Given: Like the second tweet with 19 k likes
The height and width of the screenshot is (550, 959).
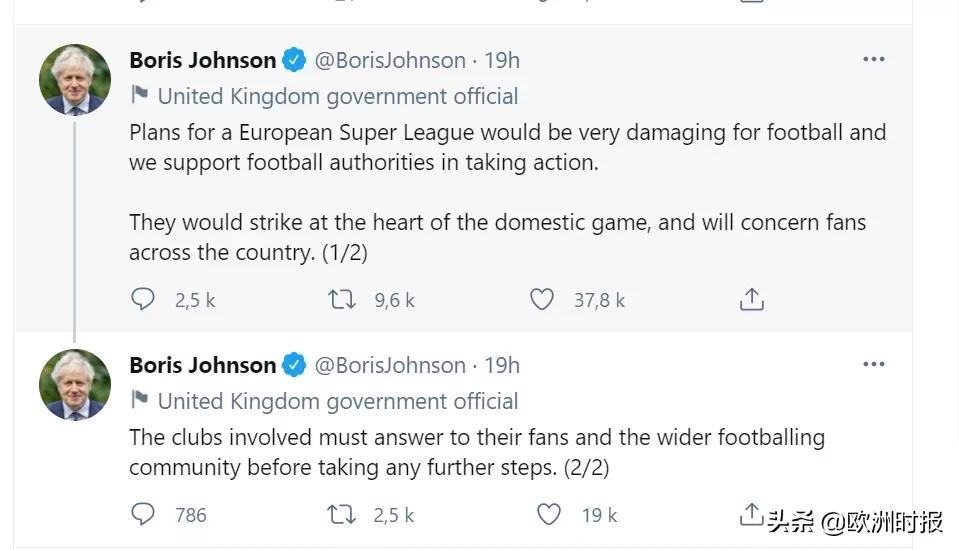Looking at the screenshot, I should pyautogui.click(x=549, y=514).
